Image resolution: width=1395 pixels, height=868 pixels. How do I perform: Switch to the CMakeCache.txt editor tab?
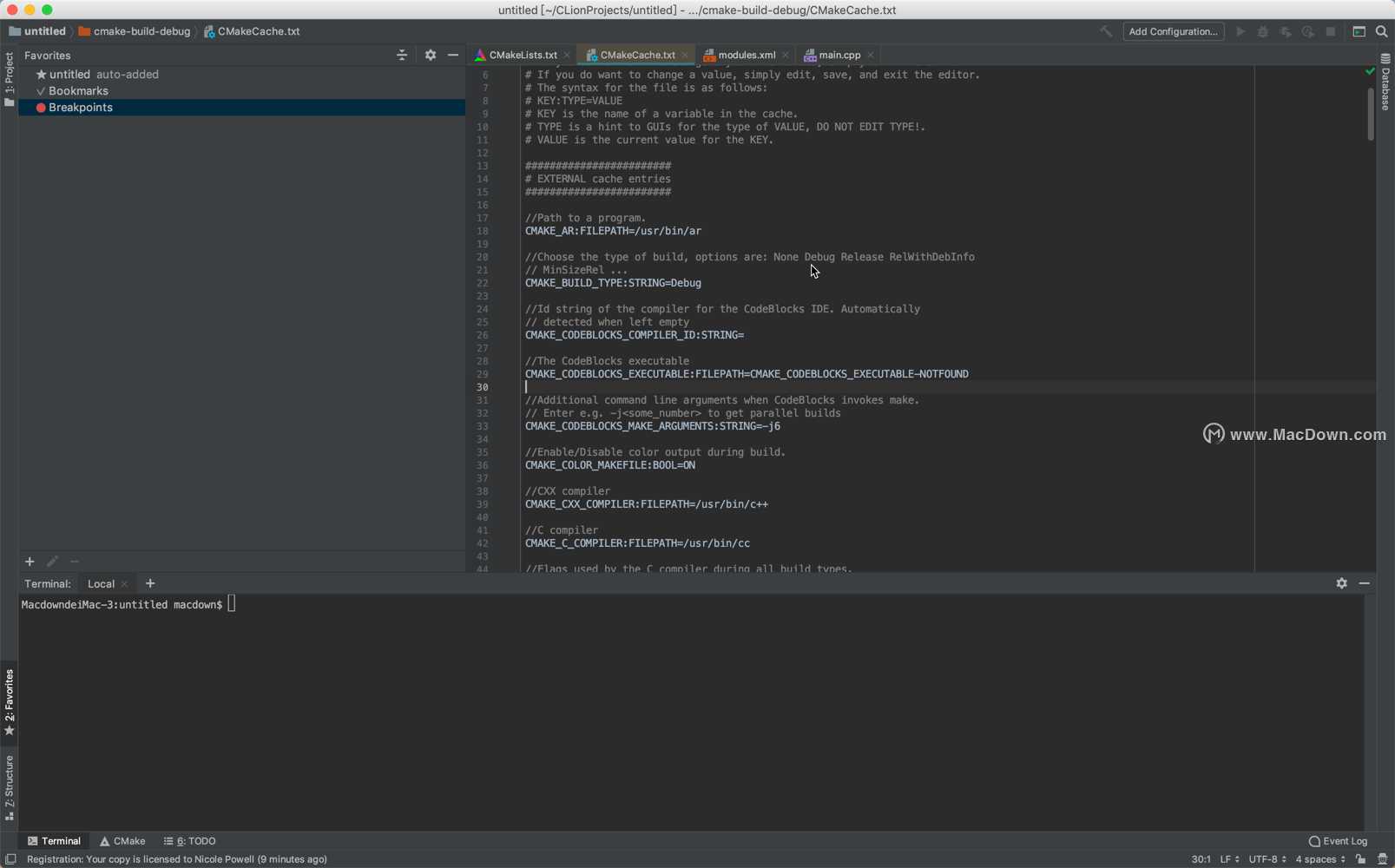[x=637, y=55]
